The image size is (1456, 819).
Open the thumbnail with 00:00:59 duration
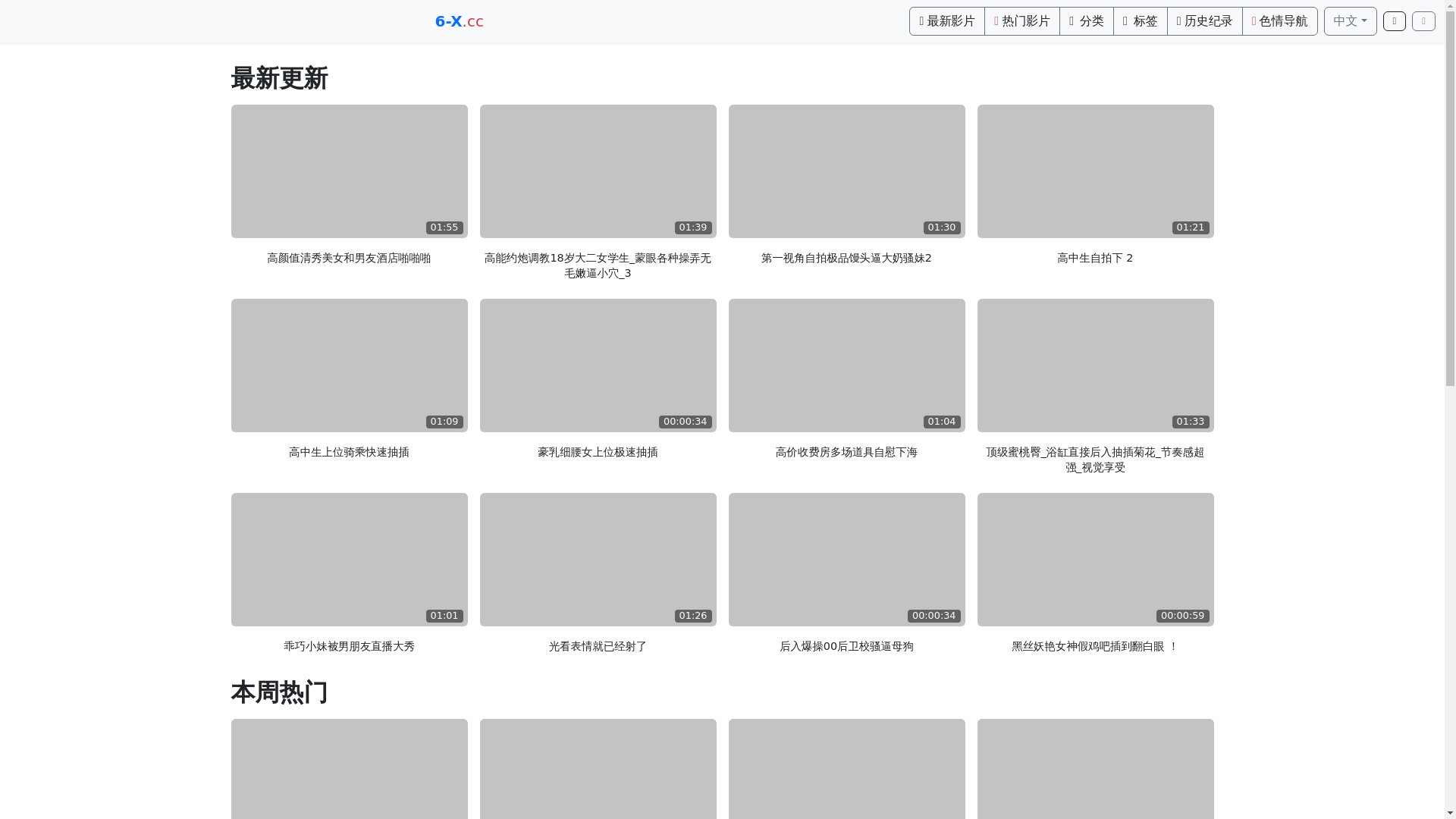pyautogui.click(x=1095, y=560)
